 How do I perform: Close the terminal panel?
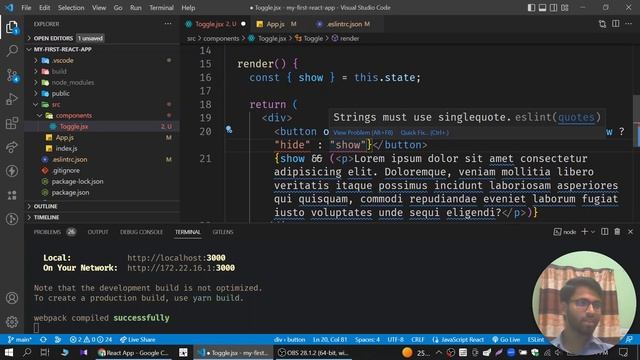point(630,231)
